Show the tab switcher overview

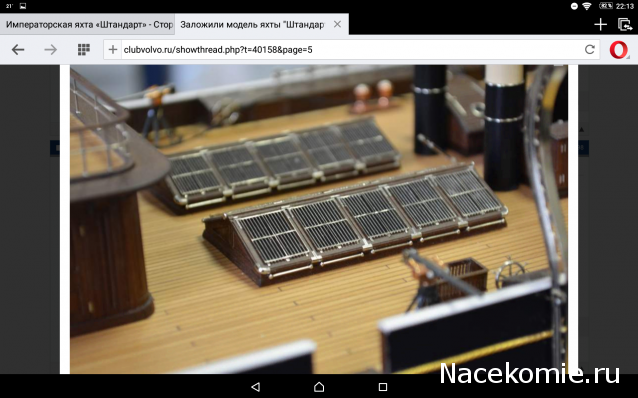tap(625, 24)
